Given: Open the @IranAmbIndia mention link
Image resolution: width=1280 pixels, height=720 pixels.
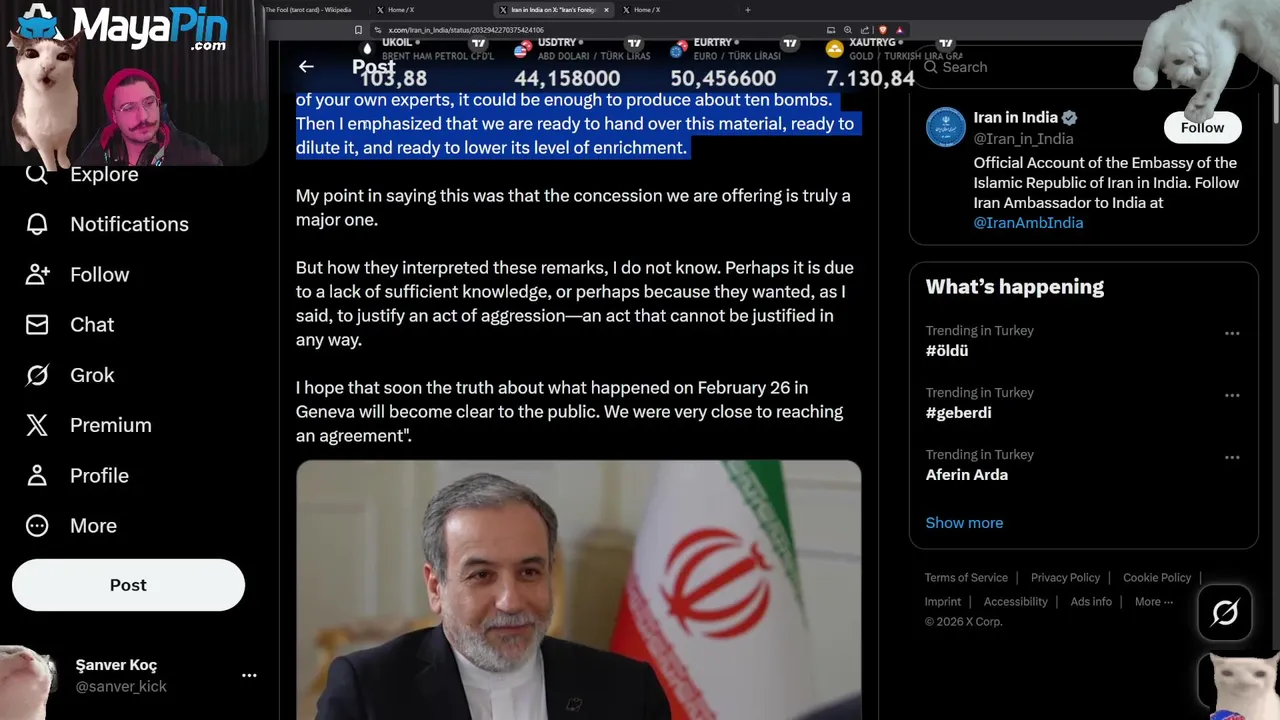Looking at the screenshot, I should coord(1028,223).
